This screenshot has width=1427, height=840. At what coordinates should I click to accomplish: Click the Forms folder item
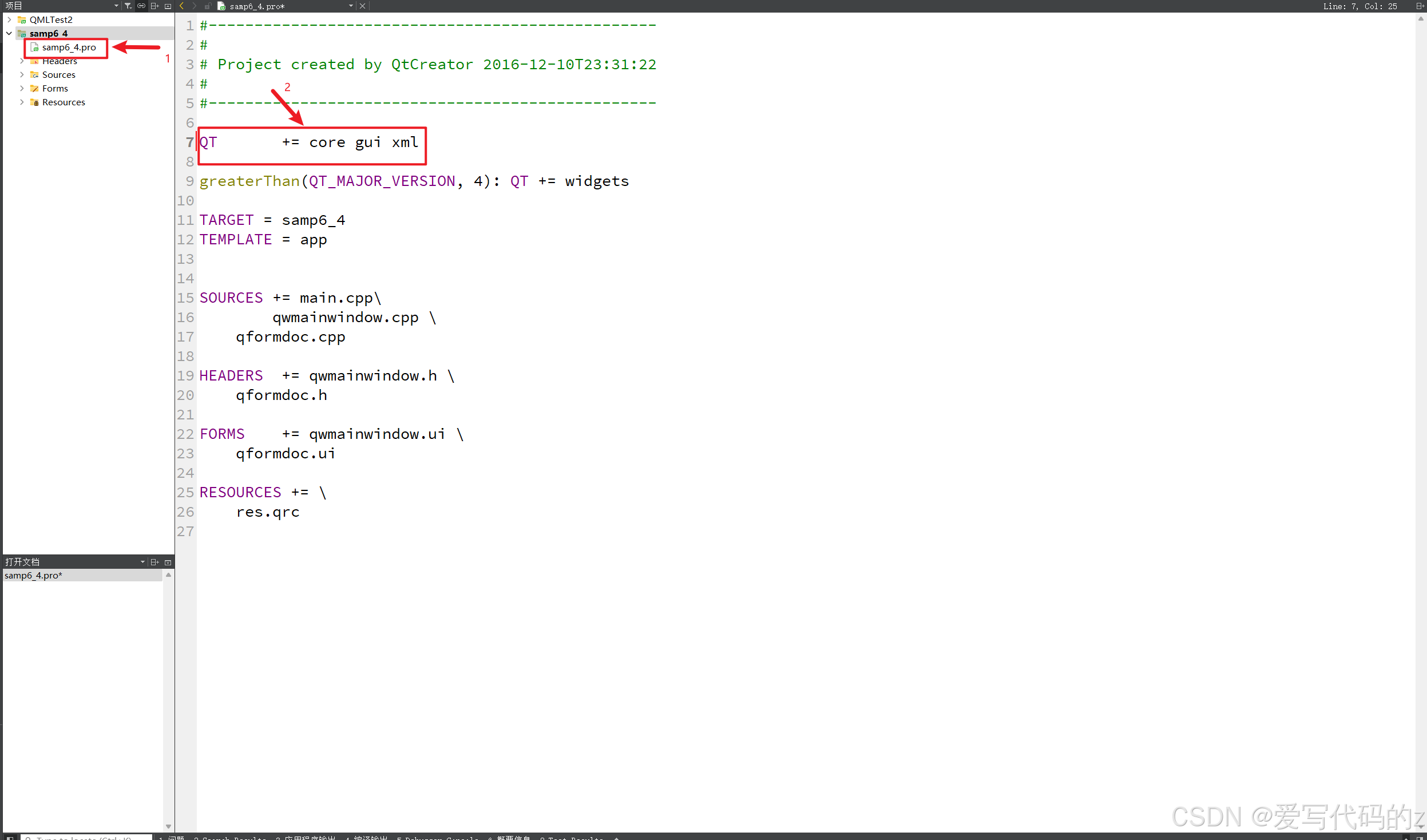coord(55,88)
